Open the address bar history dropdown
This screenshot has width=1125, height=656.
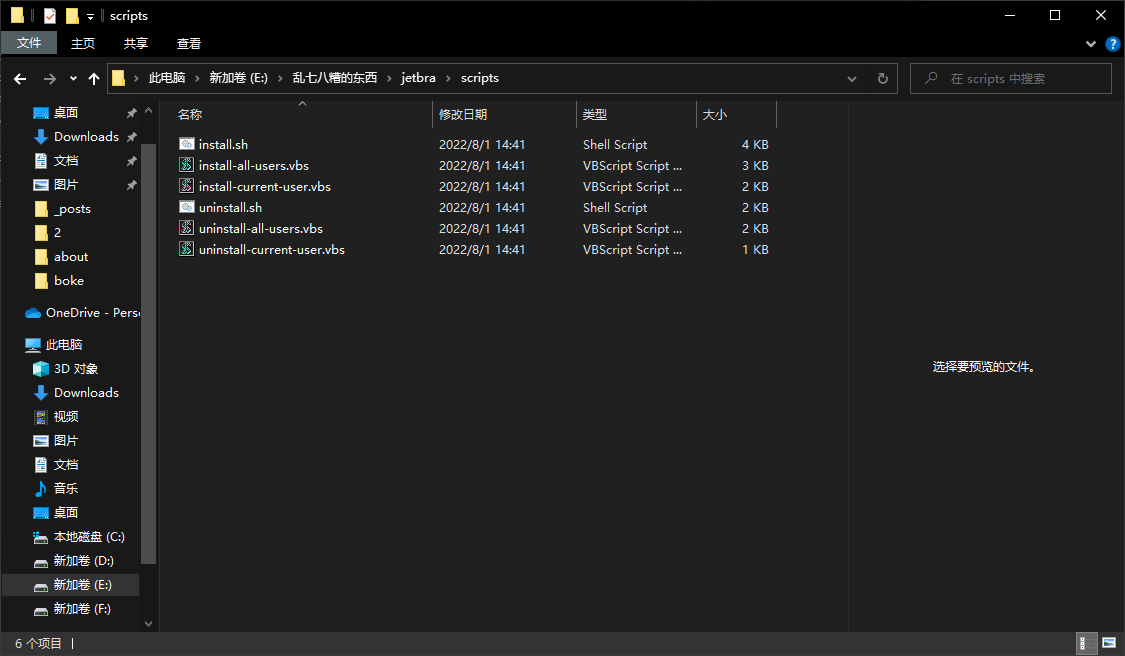pyautogui.click(x=852, y=78)
